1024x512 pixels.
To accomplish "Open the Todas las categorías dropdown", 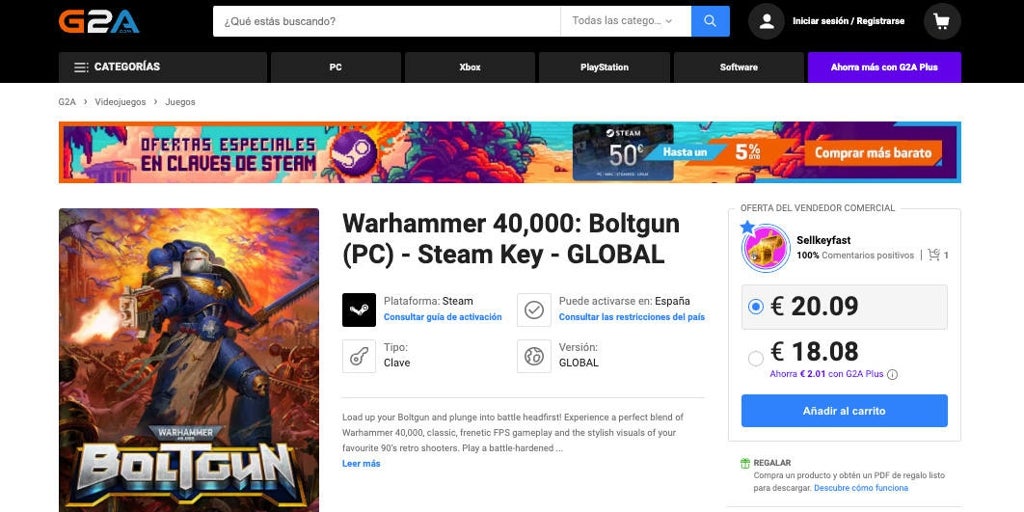I will (625, 22).
